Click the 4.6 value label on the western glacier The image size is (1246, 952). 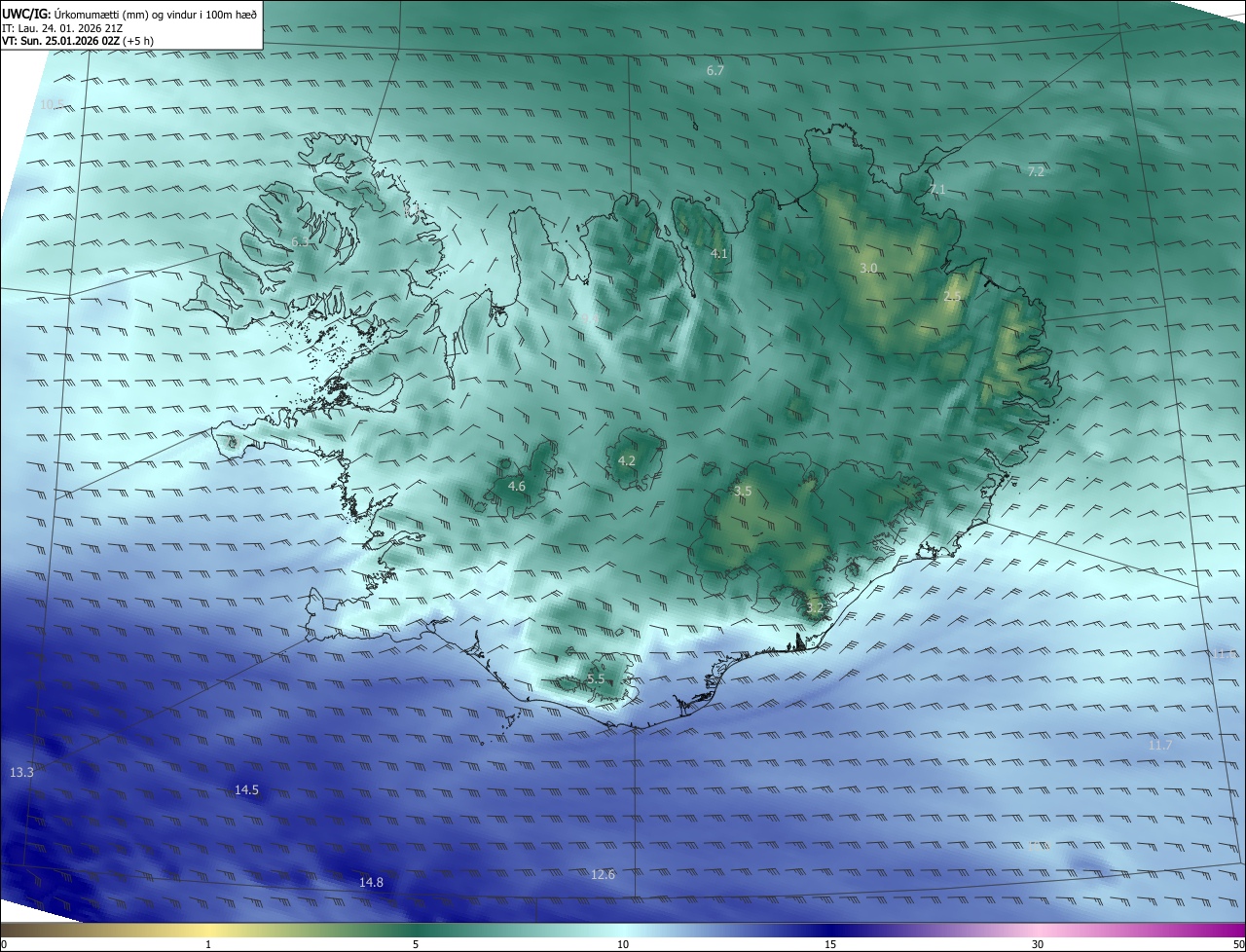pos(517,486)
